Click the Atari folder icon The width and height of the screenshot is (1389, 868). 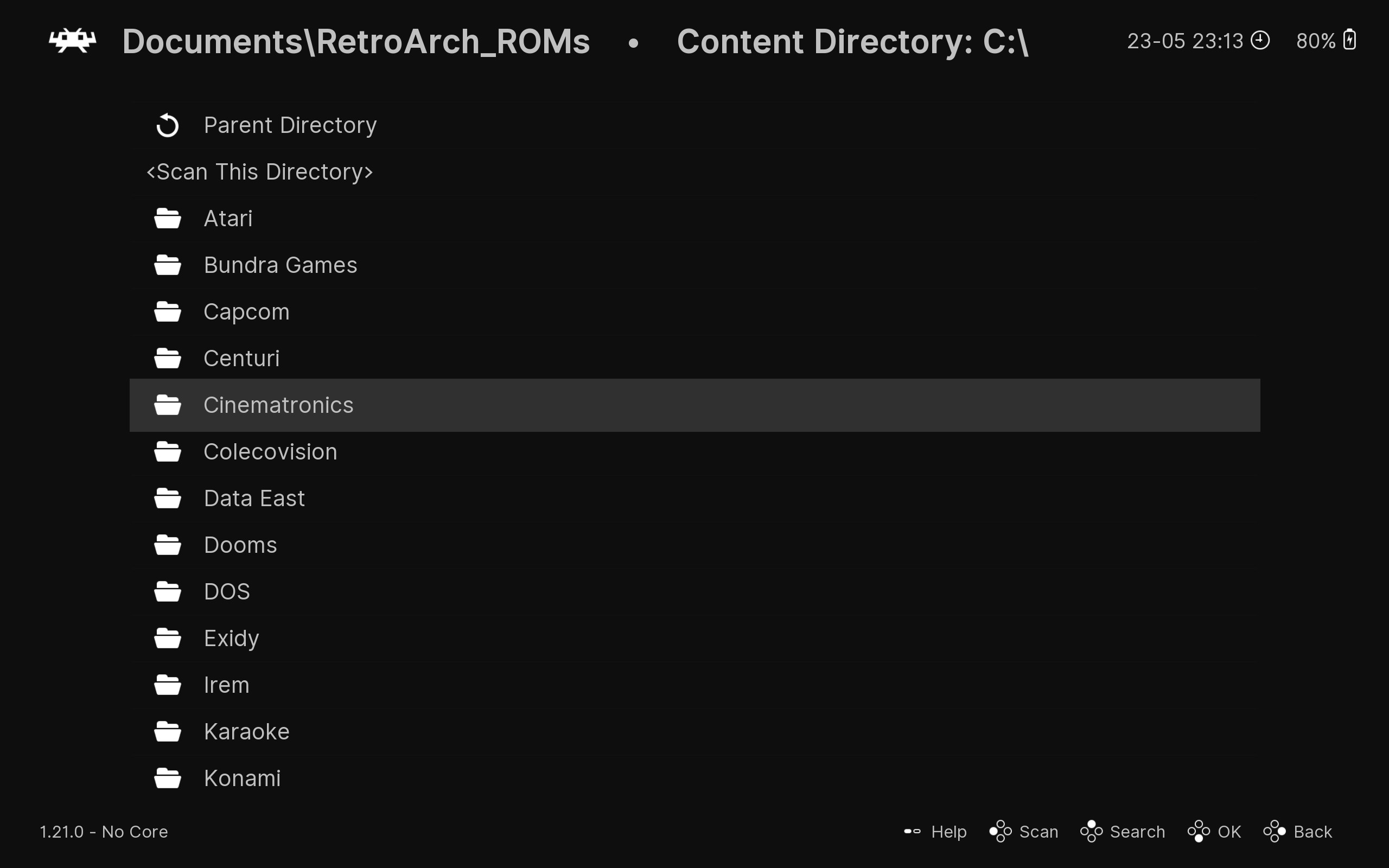point(168,218)
